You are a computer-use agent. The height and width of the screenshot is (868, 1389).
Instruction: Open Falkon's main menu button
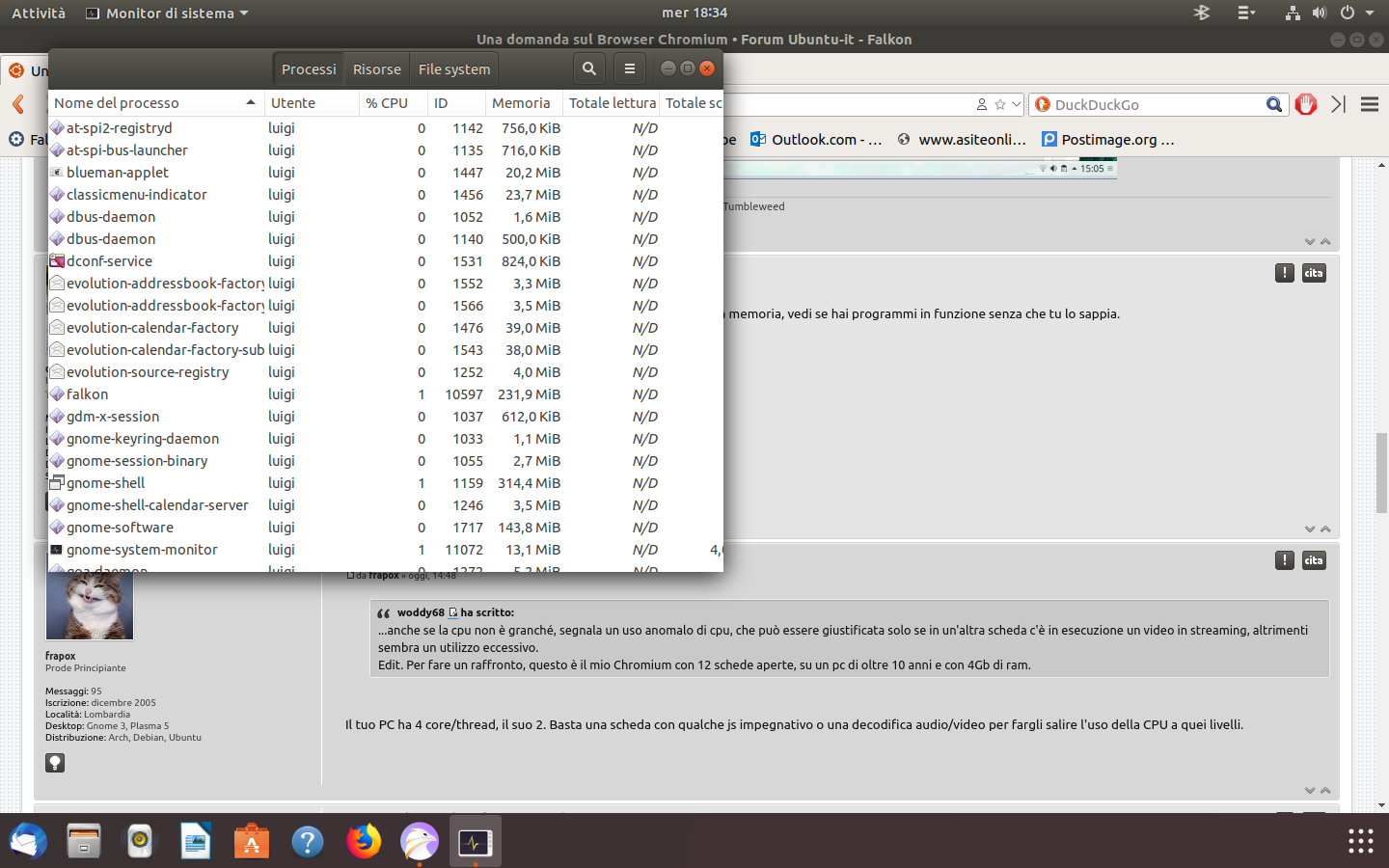pyautogui.click(x=1370, y=104)
